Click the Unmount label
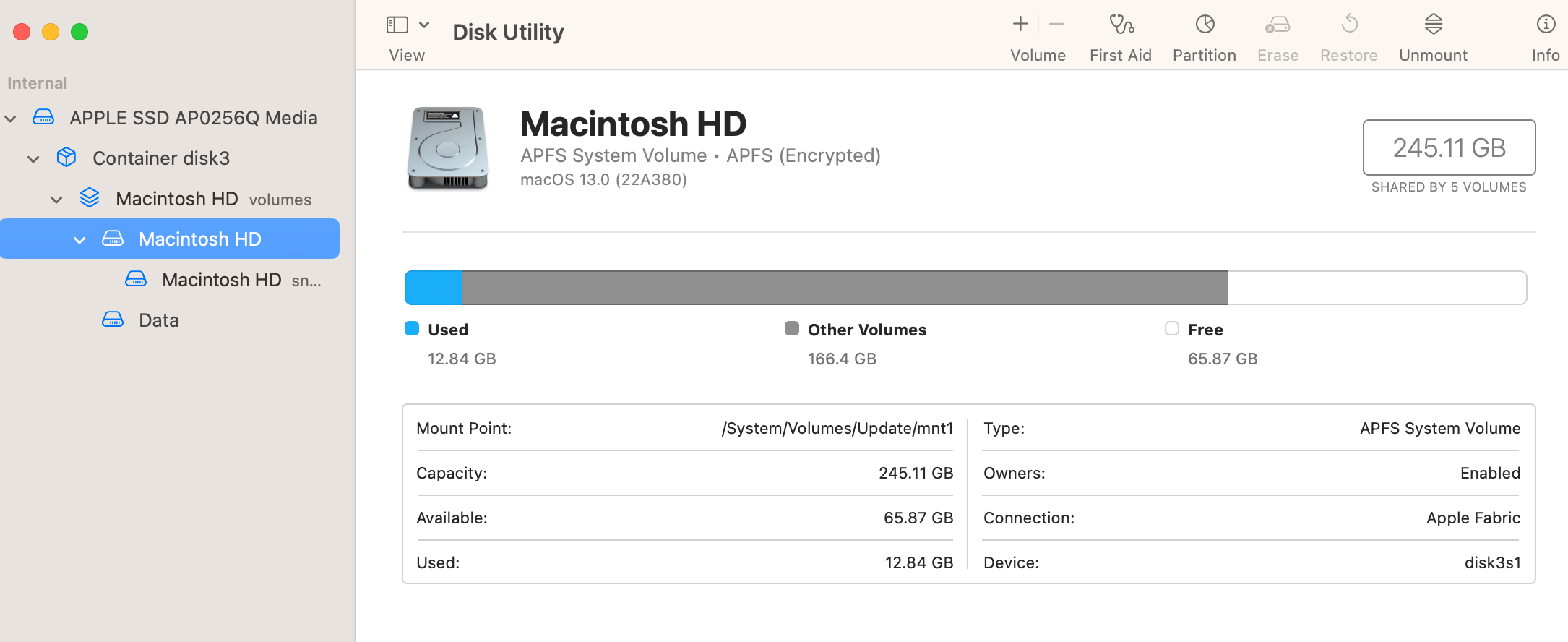The height and width of the screenshot is (642, 1568). click(x=1434, y=56)
